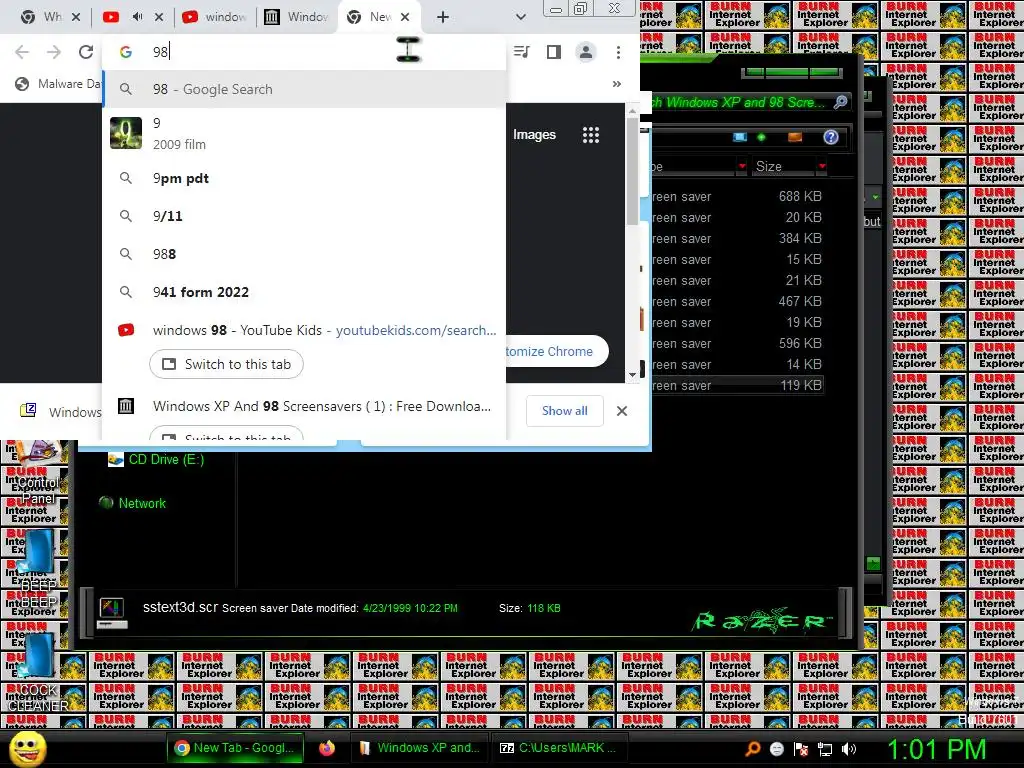Select the 119 KB screen saver row

click(x=737, y=385)
